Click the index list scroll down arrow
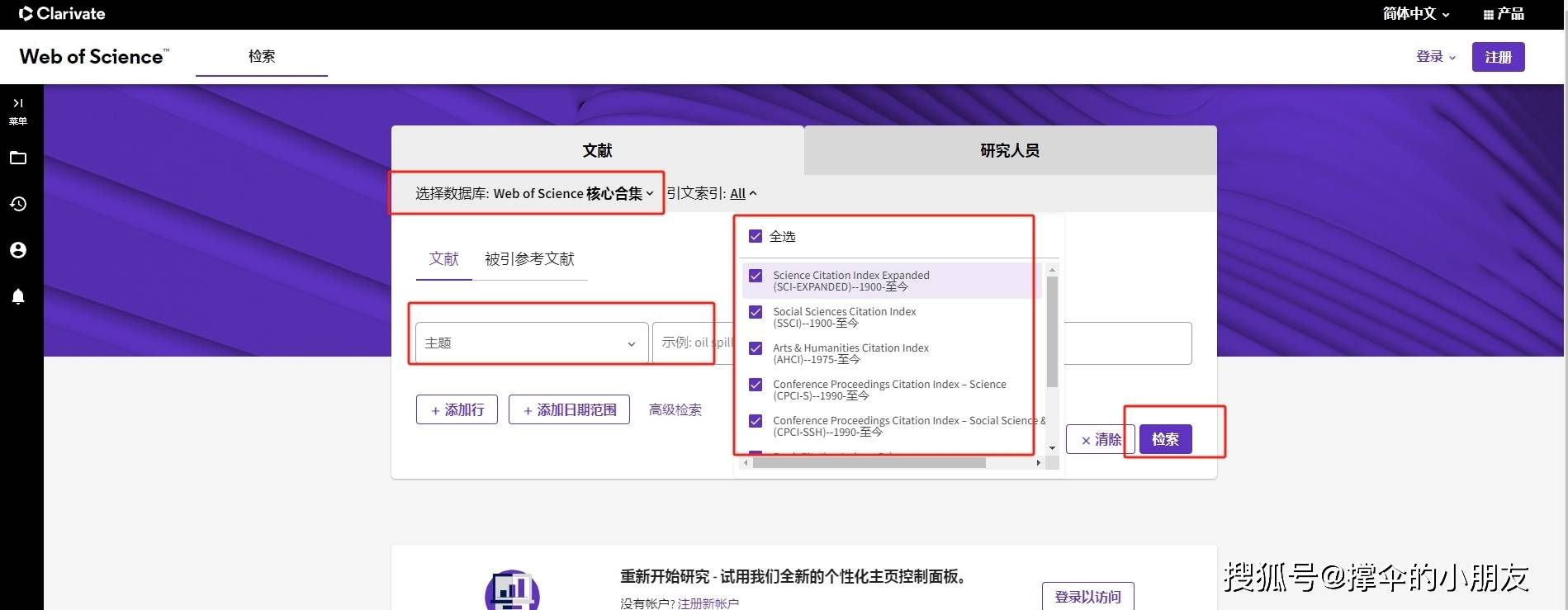 tap(1052, 447)
